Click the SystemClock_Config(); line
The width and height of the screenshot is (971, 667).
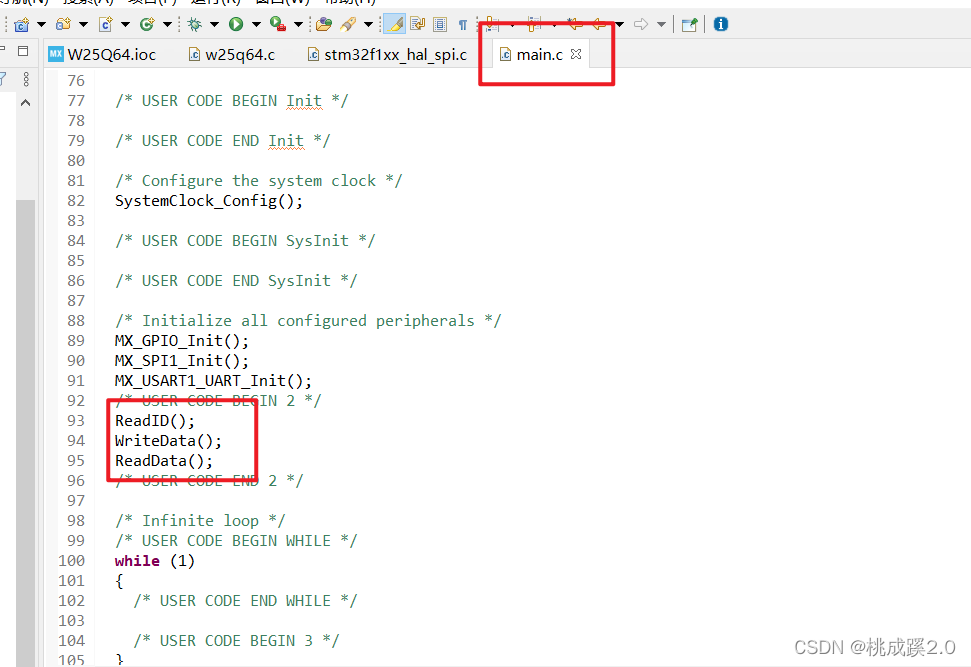click(209, 201)
